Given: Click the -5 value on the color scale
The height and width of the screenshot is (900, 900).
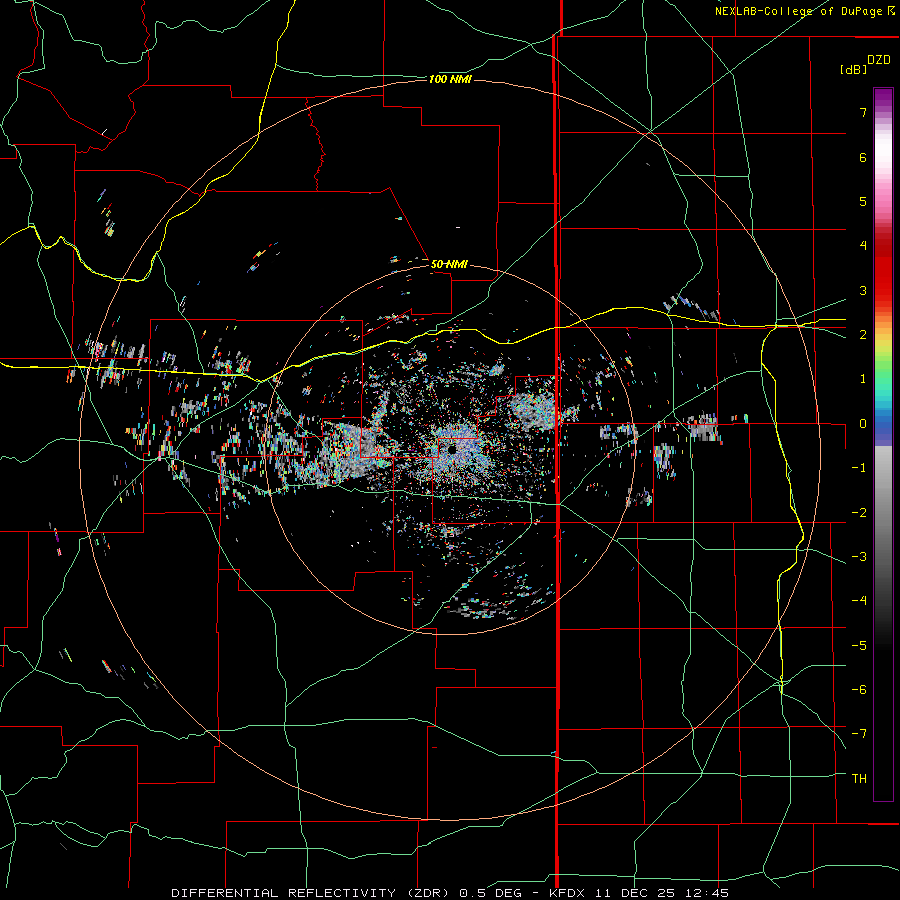Looking at the screenshot, I should point(859,645).
